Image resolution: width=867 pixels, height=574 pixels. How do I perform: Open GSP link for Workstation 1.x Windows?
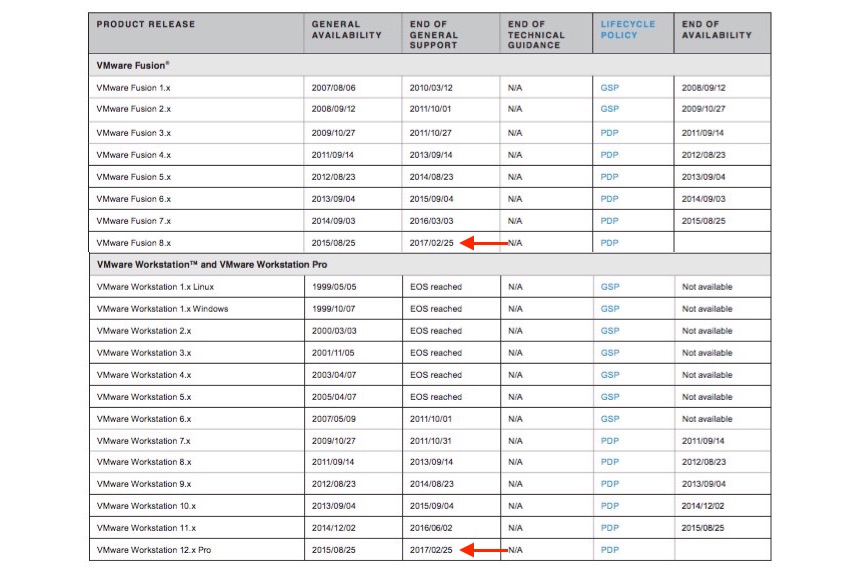pyautogui.click(x=610, y=309)
